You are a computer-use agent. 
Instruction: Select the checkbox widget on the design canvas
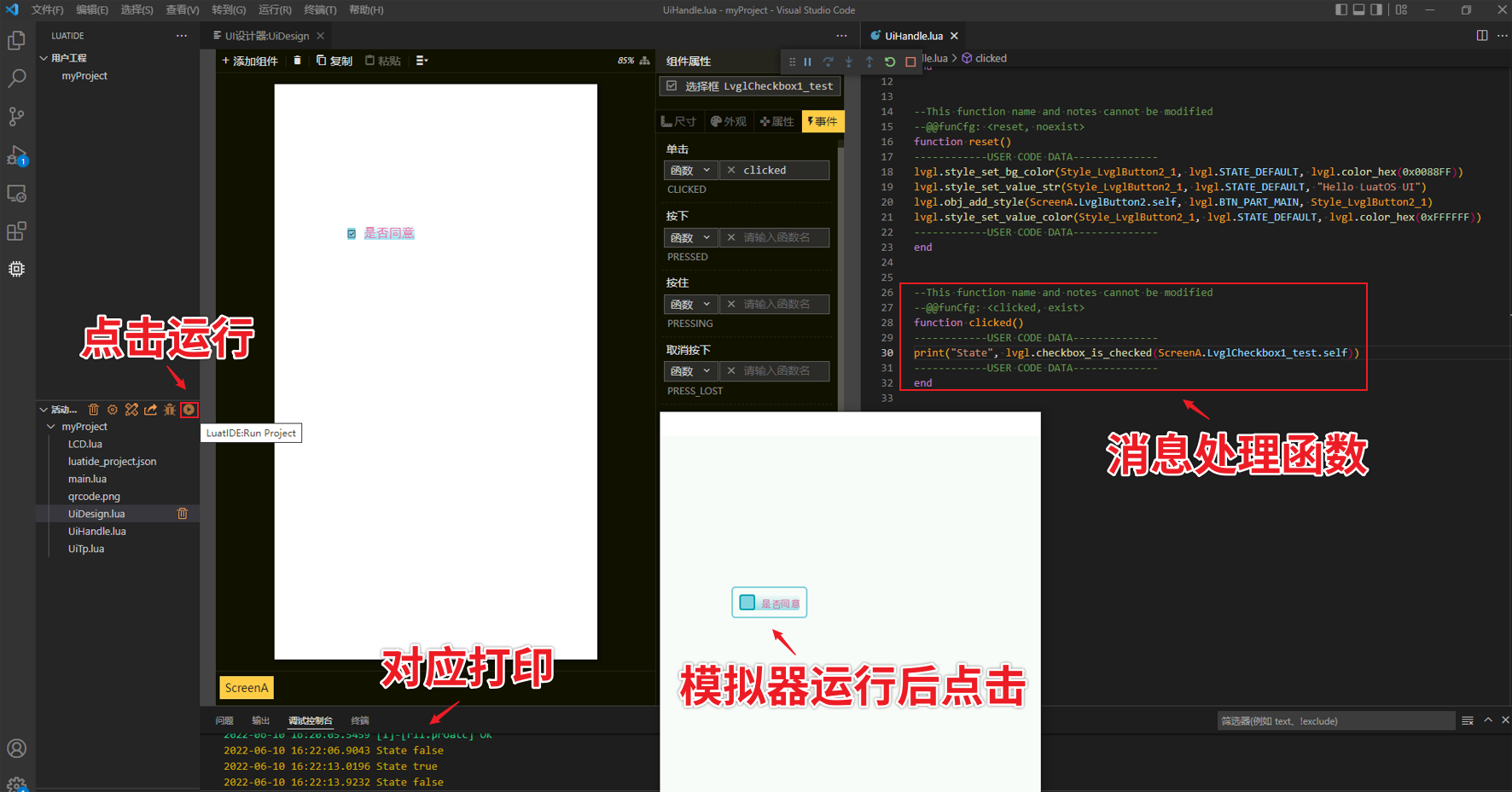point(352,234)
